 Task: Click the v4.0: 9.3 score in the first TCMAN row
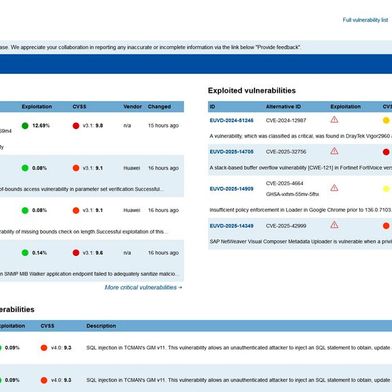point(61,348)
